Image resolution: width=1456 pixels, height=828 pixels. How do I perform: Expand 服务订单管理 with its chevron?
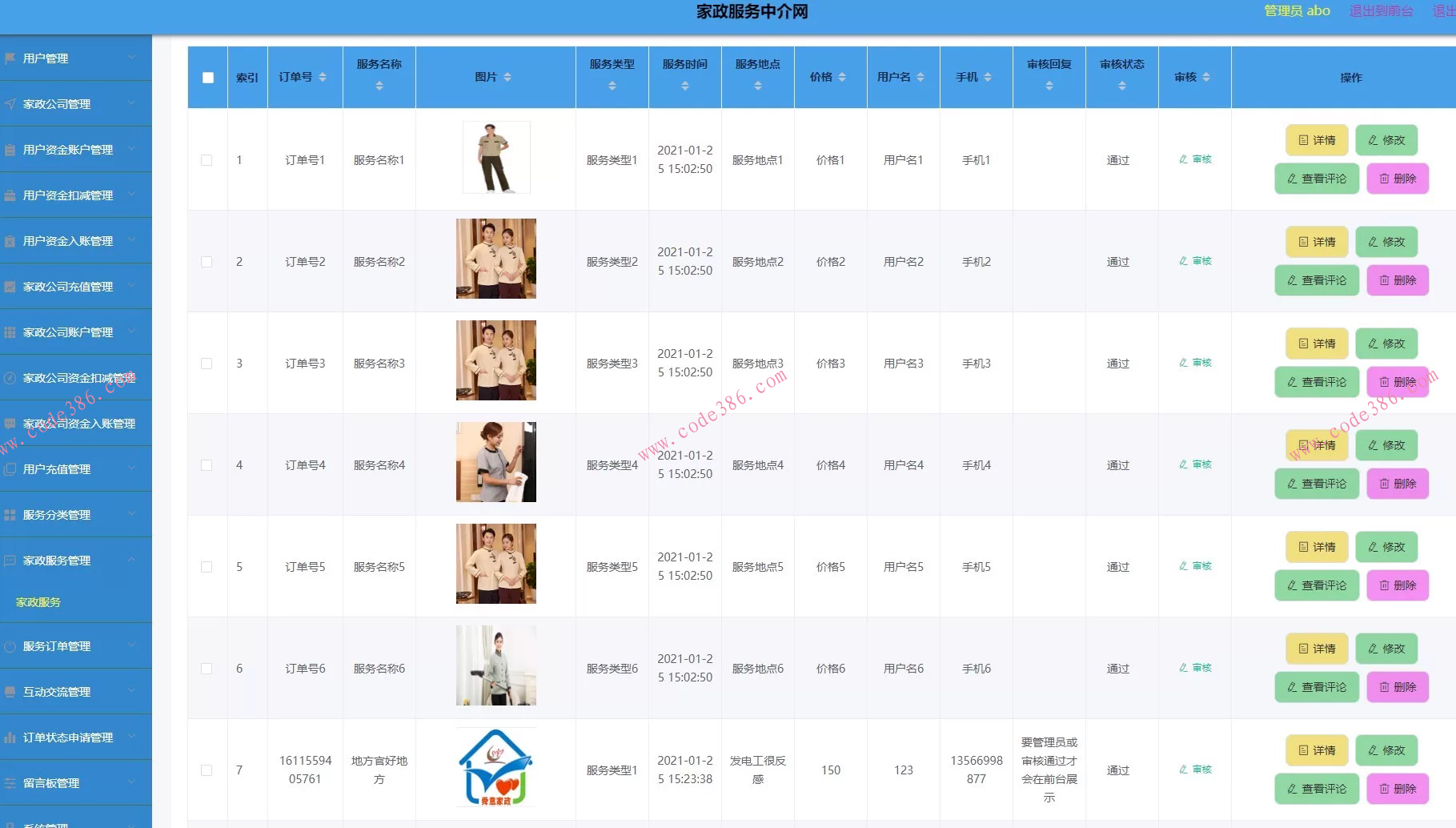tap(131, 645)
